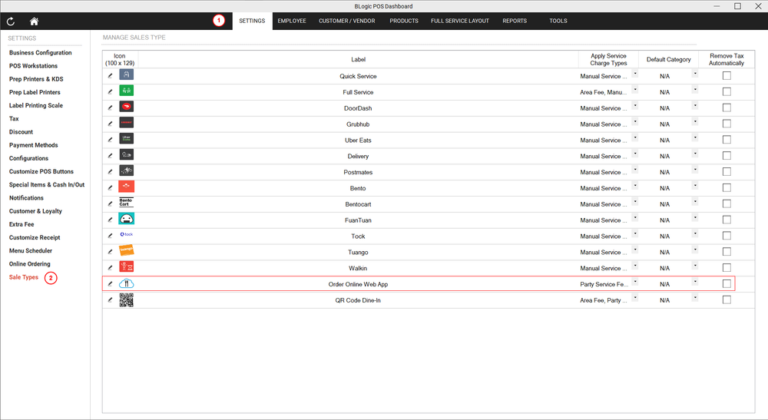Open Default Category dropdown for Quick Service

click(695, 74)
